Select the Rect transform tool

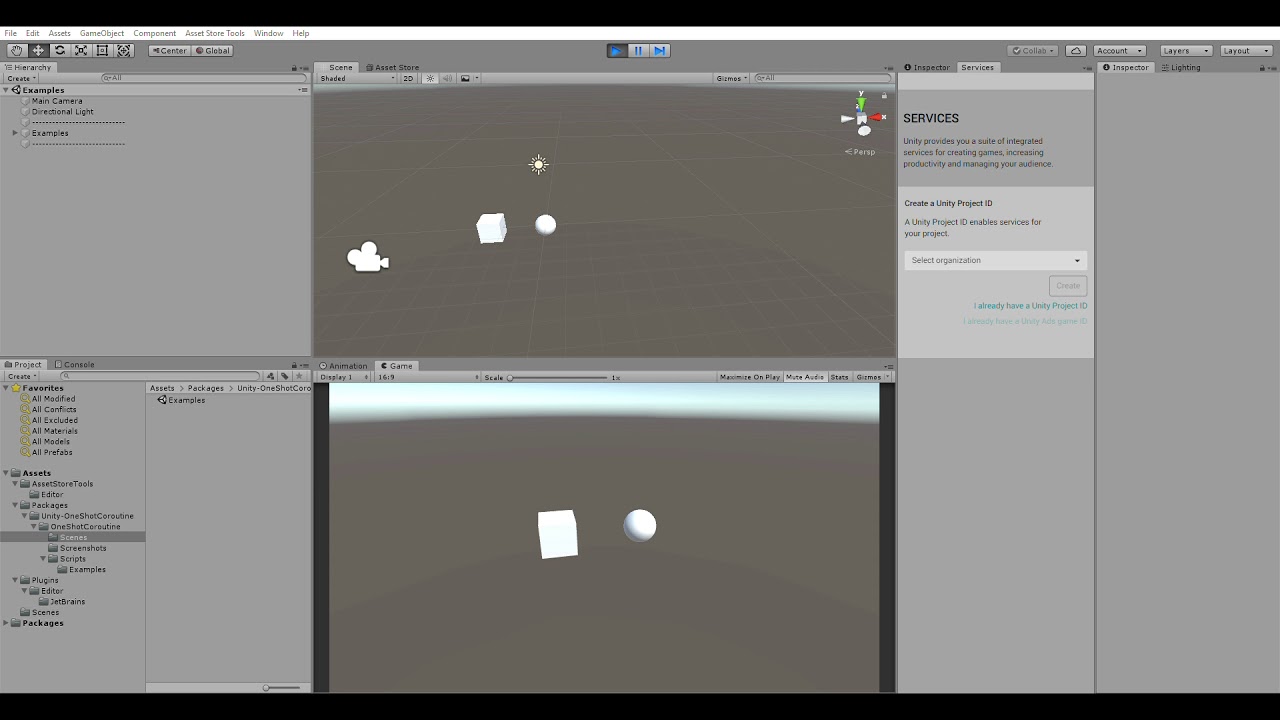[102, 50]
